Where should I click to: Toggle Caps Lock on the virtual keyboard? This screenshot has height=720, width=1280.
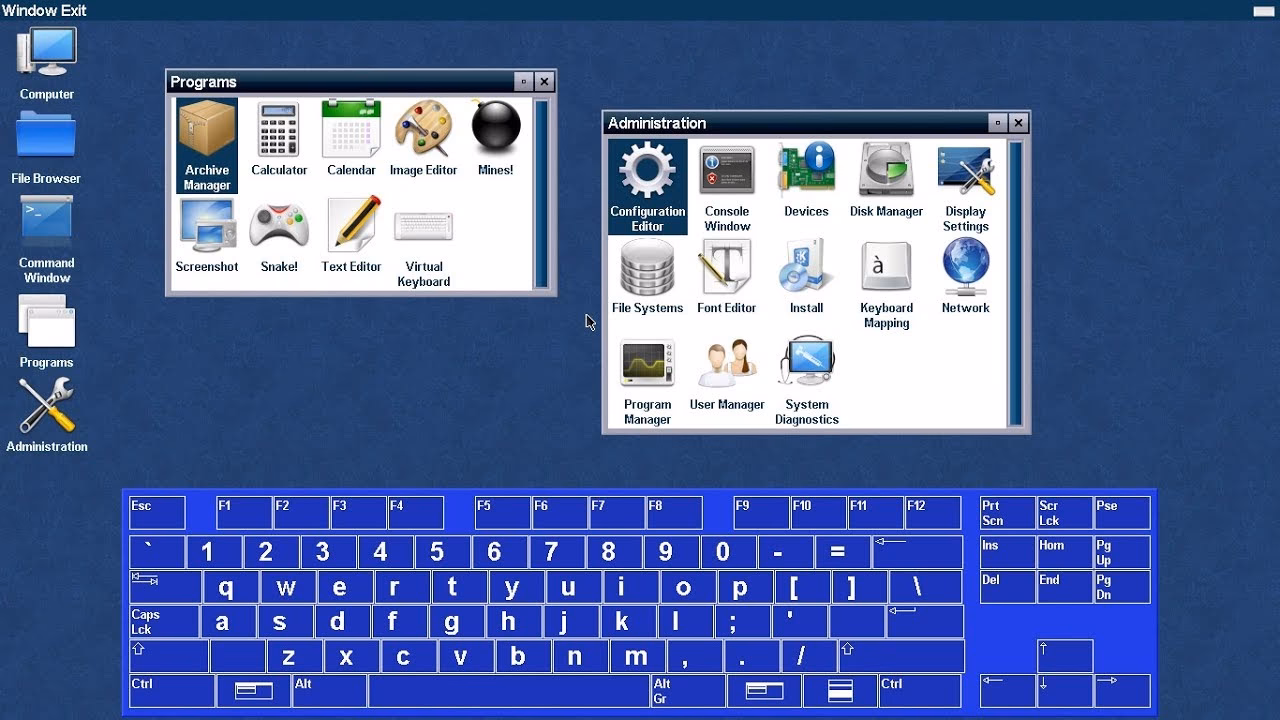(x=163, y=621)
